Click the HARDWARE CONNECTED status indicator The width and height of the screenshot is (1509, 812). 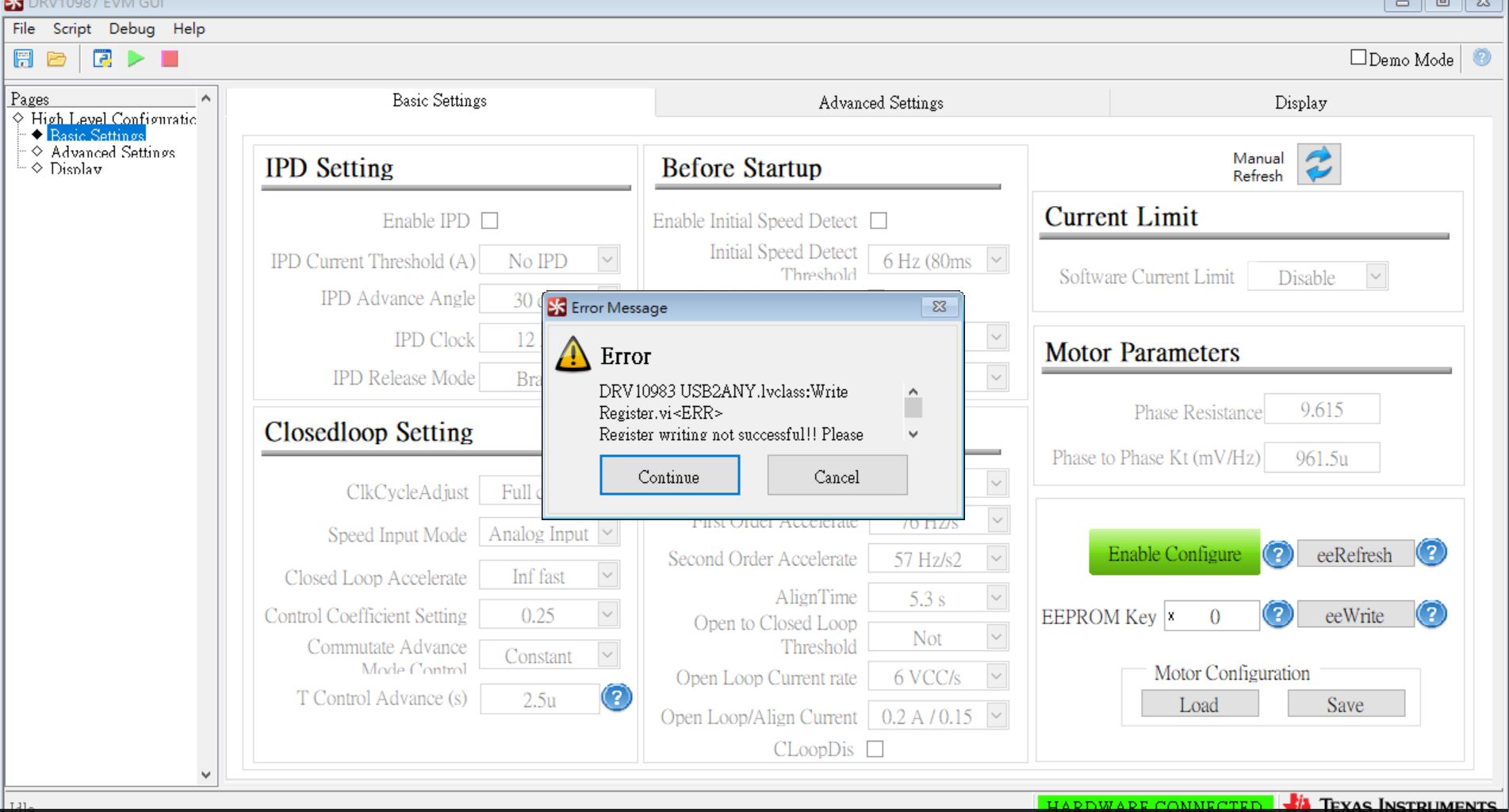[1155, 803]
